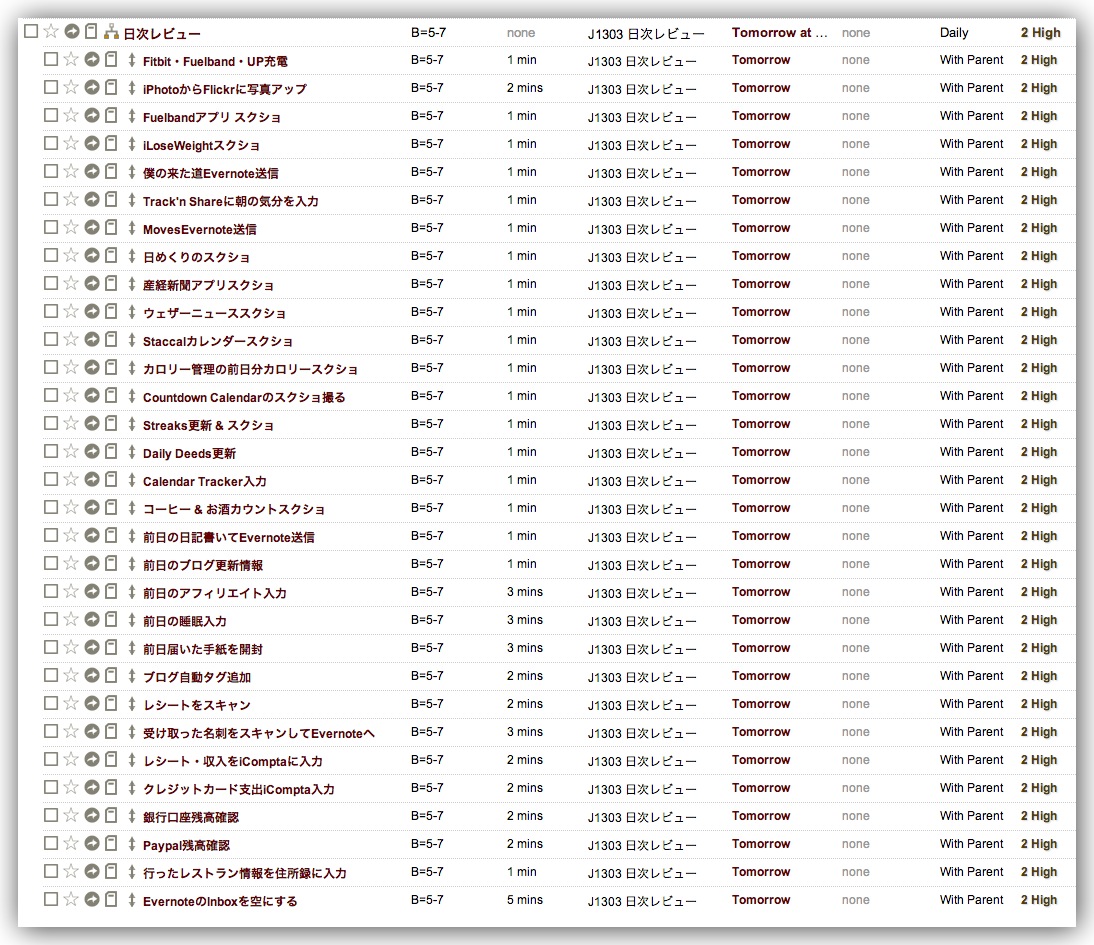Click 'Tomorrow at ...' due date of 日次レビュー
This screenshot has width=1094, height=945.
pyautogui.click(x=779, y=32)
